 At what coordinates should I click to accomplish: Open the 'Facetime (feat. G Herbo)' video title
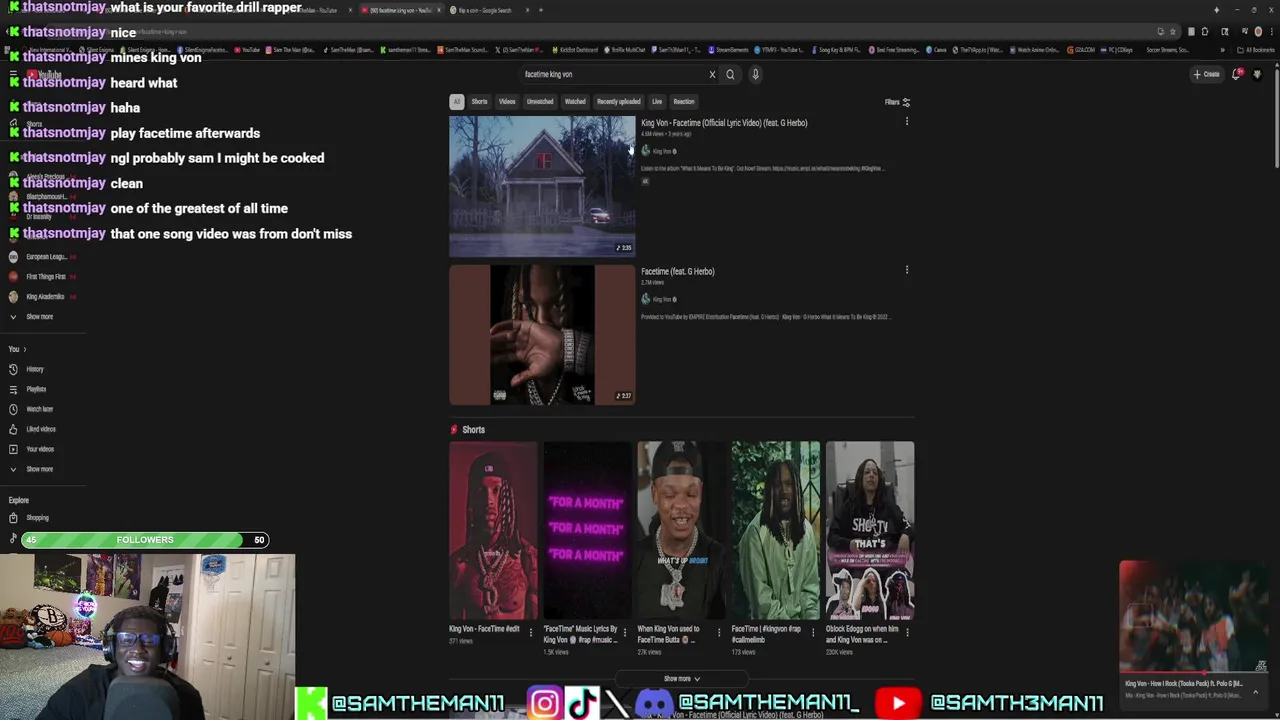click(678, 271)
